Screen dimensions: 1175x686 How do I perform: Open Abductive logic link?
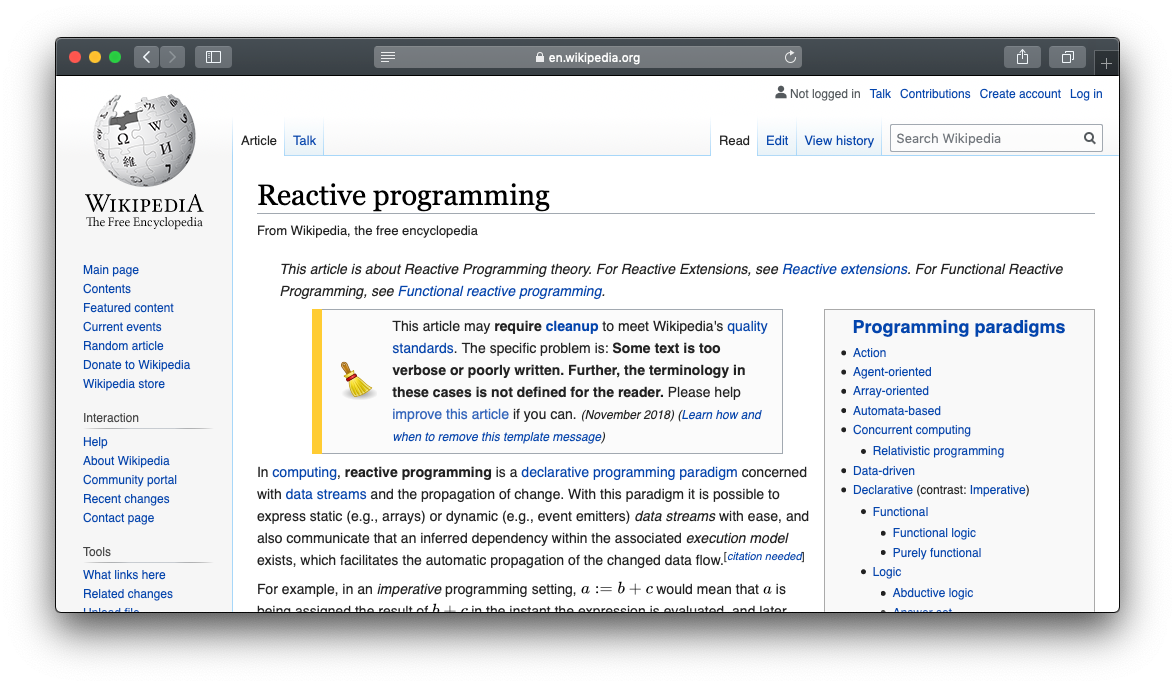(932, 593)
